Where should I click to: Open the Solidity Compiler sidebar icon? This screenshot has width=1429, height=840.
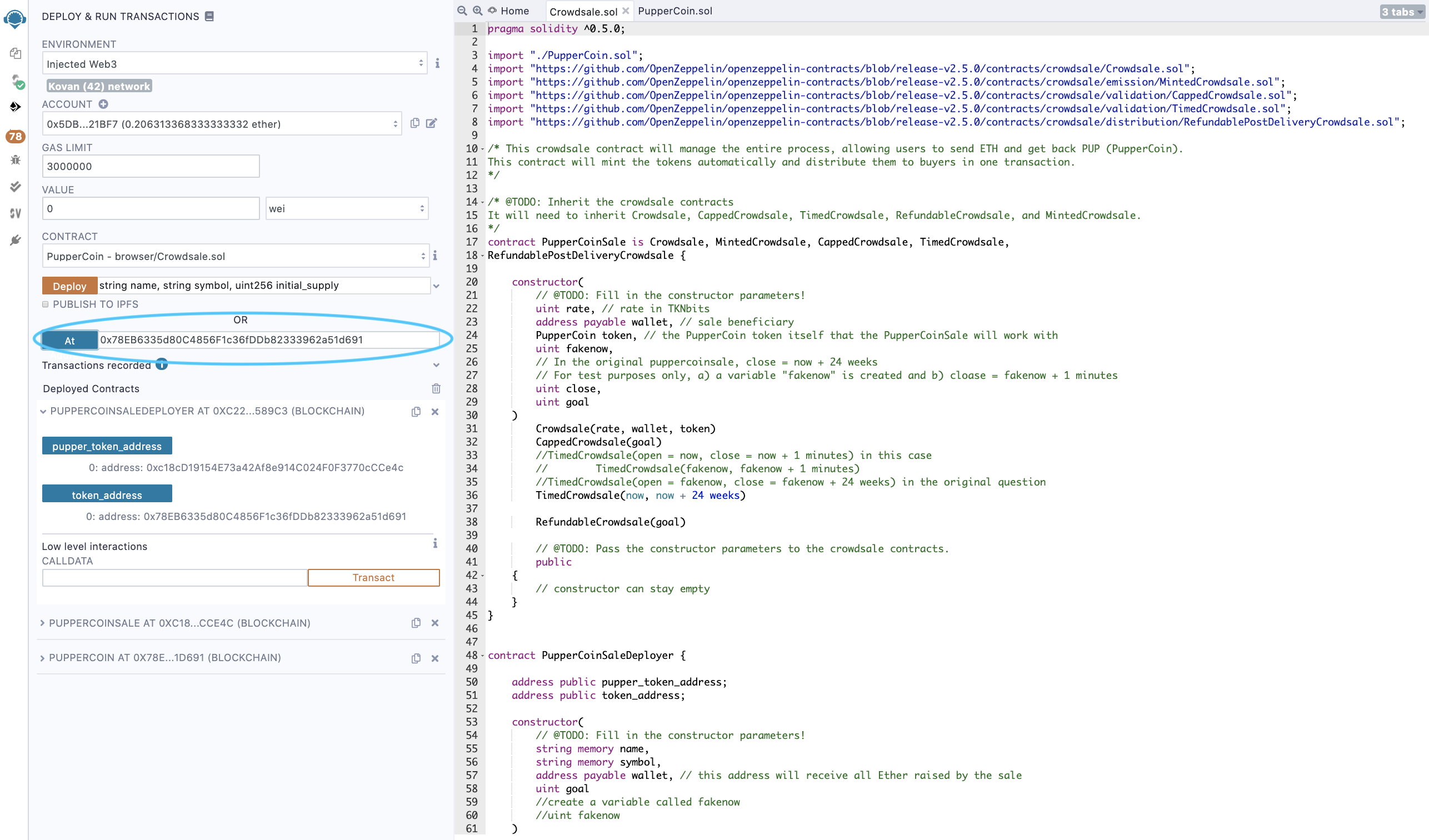pyautogui.click(x=17, y=82)
